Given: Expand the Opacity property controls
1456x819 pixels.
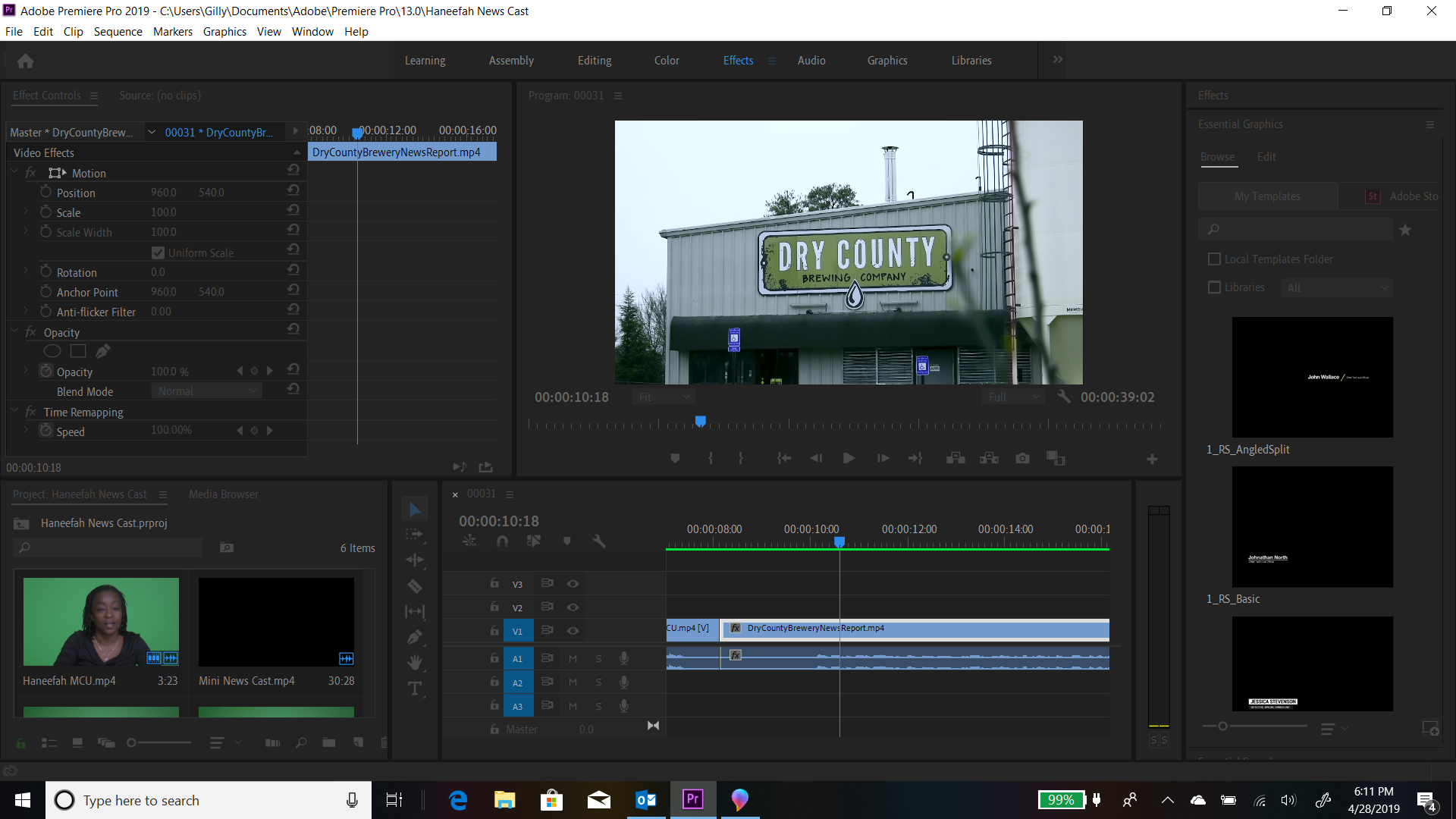Looking at the screenshot, I should pos(27,371).
